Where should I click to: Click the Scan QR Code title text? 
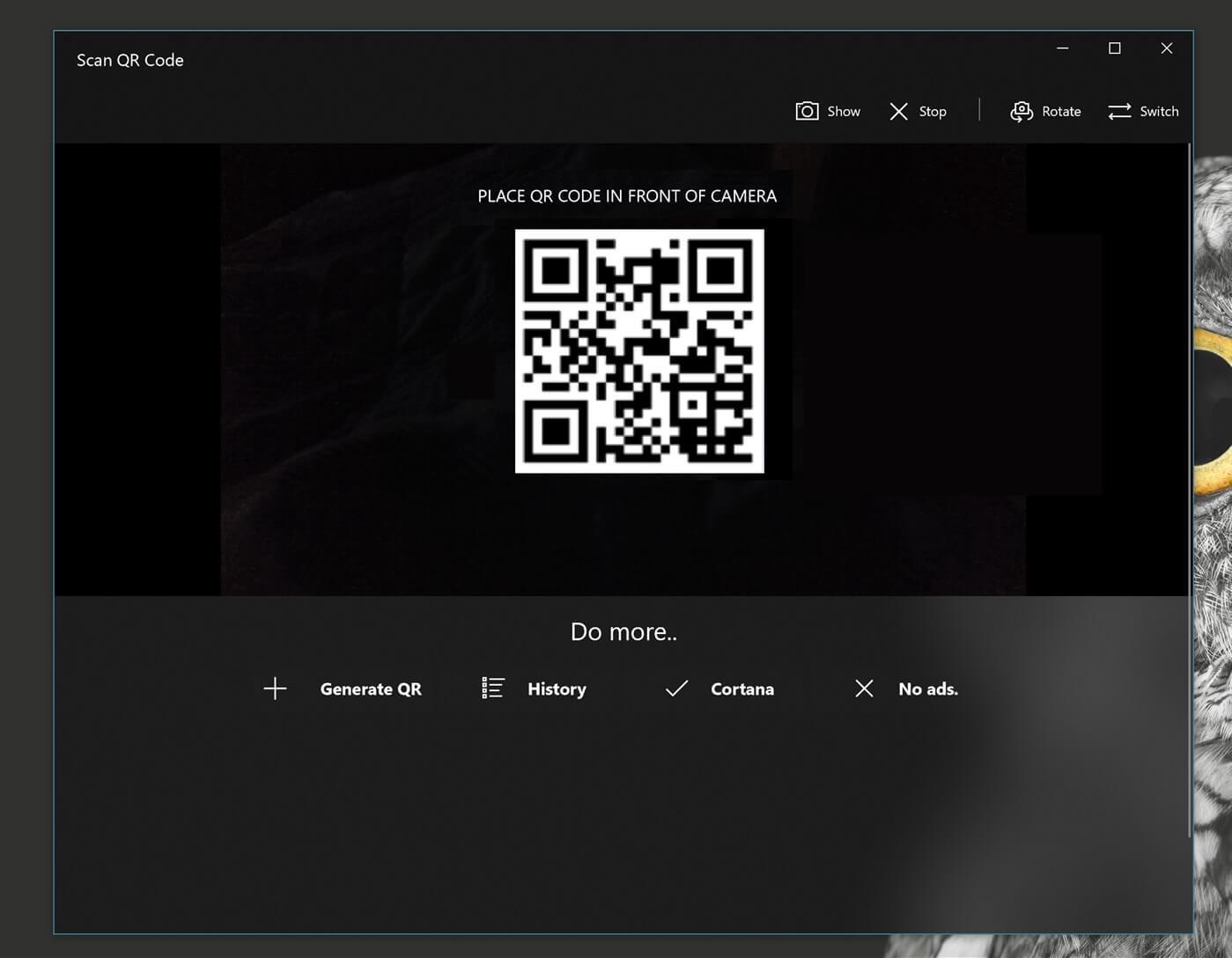[x=129, y=60]
